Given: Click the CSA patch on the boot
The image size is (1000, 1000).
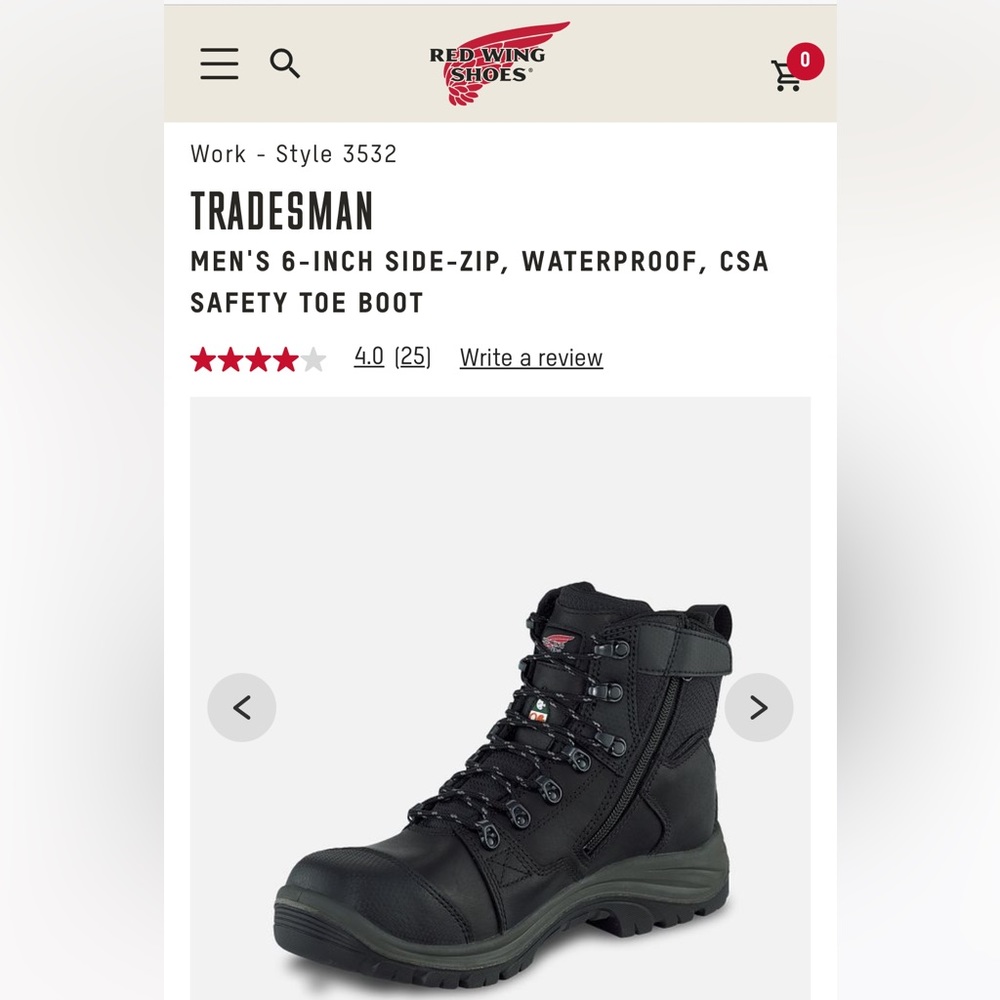Looking at the screenshot, I should 540,710.
